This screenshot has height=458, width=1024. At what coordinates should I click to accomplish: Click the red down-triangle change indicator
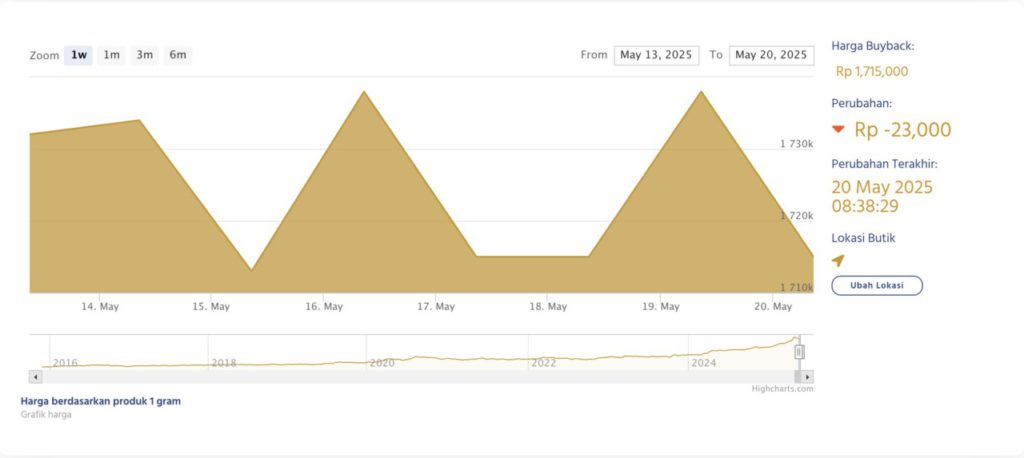tap(838, 129)
